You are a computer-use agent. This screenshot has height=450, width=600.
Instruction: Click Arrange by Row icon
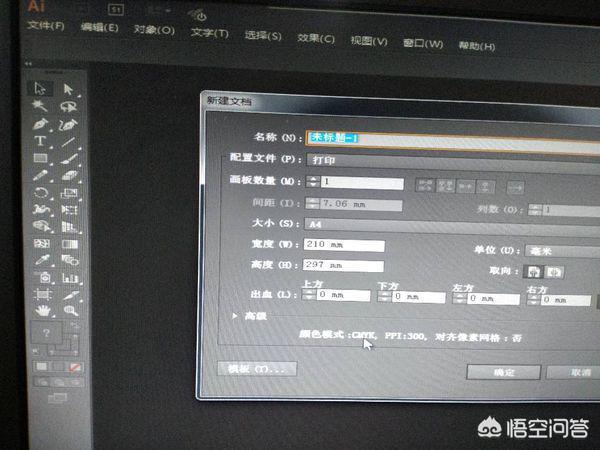tap(466, 186)
